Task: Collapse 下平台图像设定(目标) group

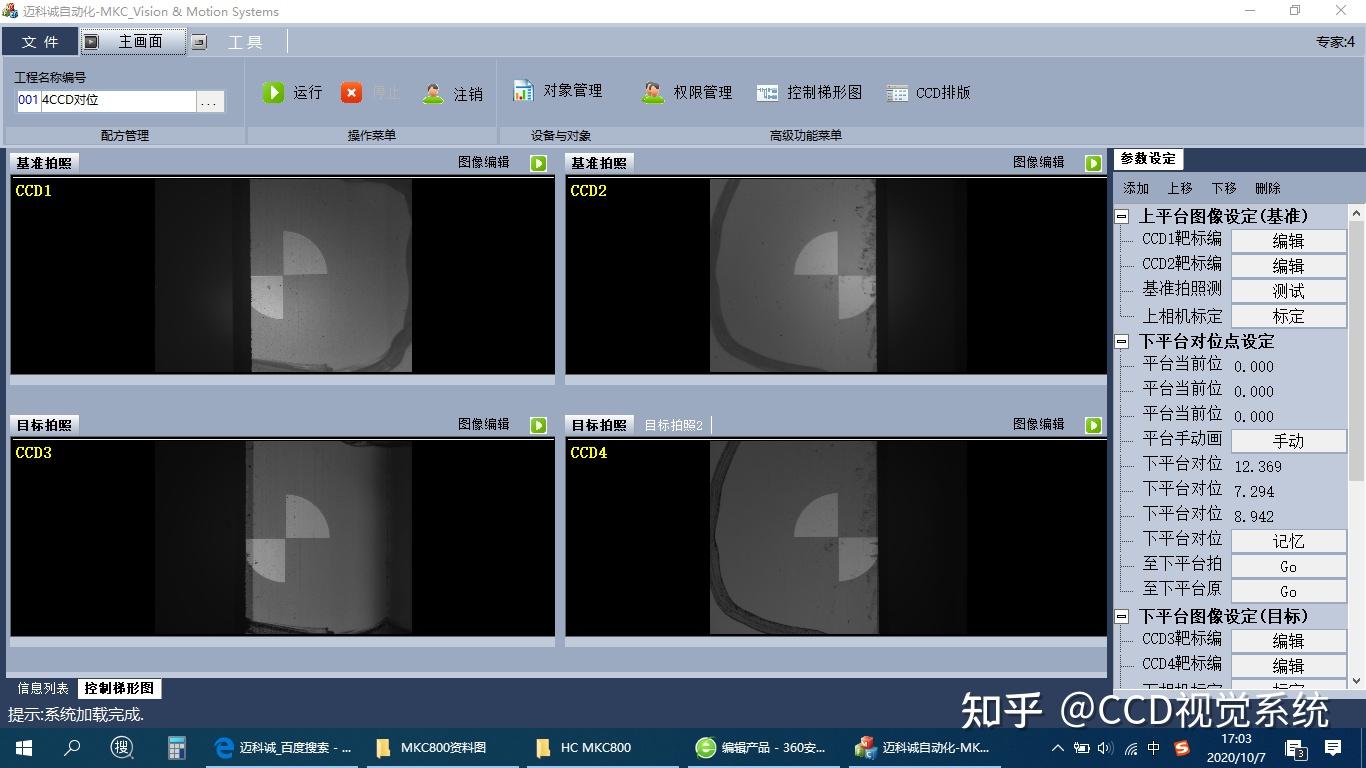Action: click(1122, 616)
